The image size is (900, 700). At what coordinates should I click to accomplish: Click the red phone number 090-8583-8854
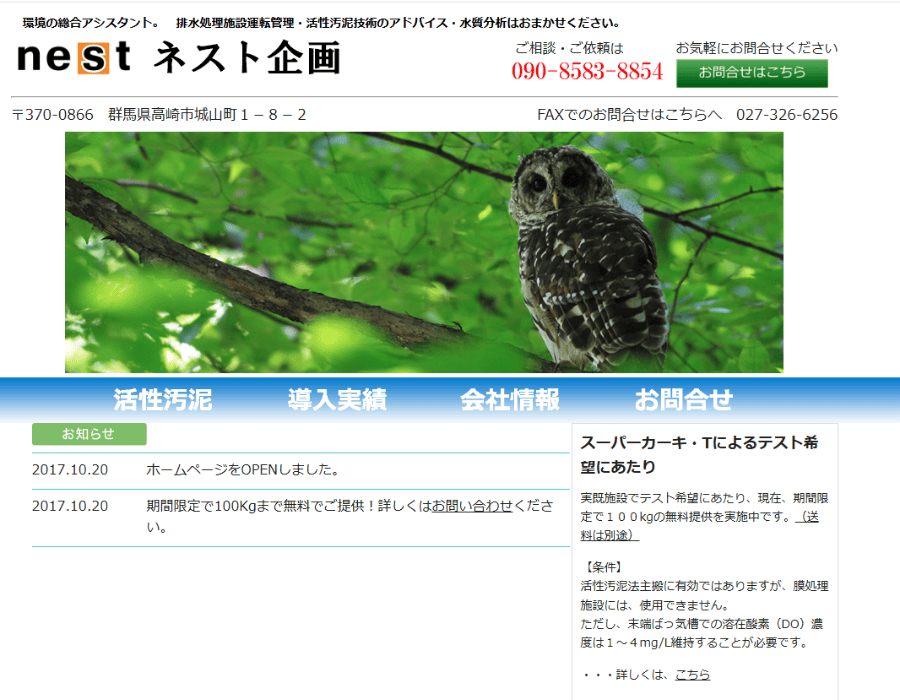pyautogui.click(x=587, y=71)
